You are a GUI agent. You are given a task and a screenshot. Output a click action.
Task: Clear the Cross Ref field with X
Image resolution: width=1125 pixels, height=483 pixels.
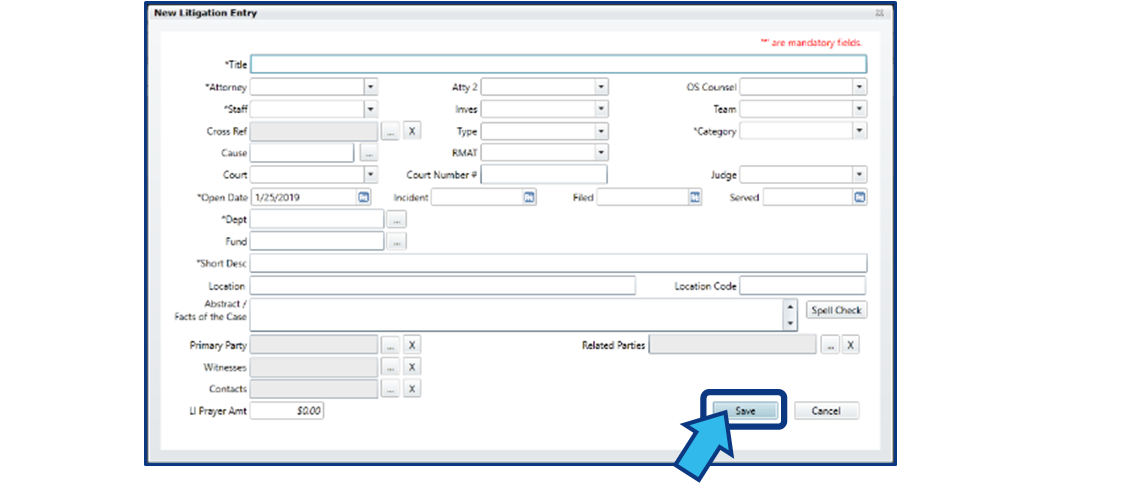coord(412,131)
